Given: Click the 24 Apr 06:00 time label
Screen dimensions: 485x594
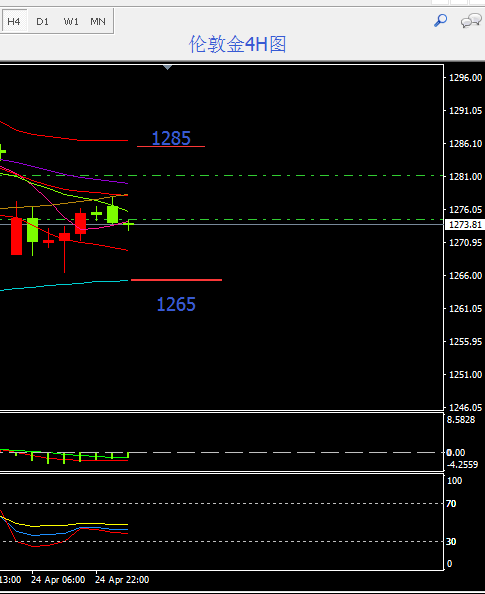Looking at the screenshot, I should click(x=58, y=580).
